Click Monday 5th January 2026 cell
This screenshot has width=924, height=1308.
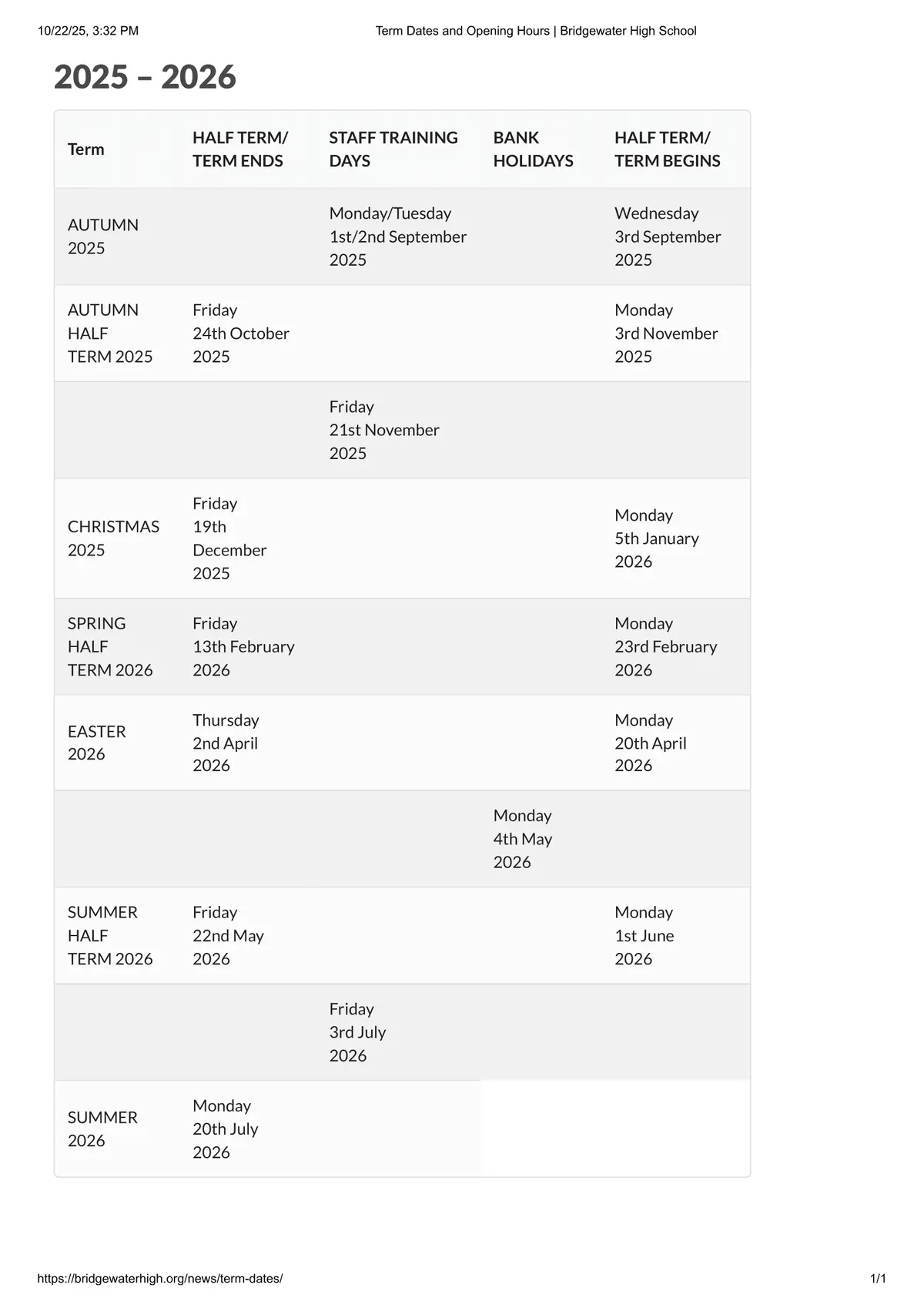657,538
